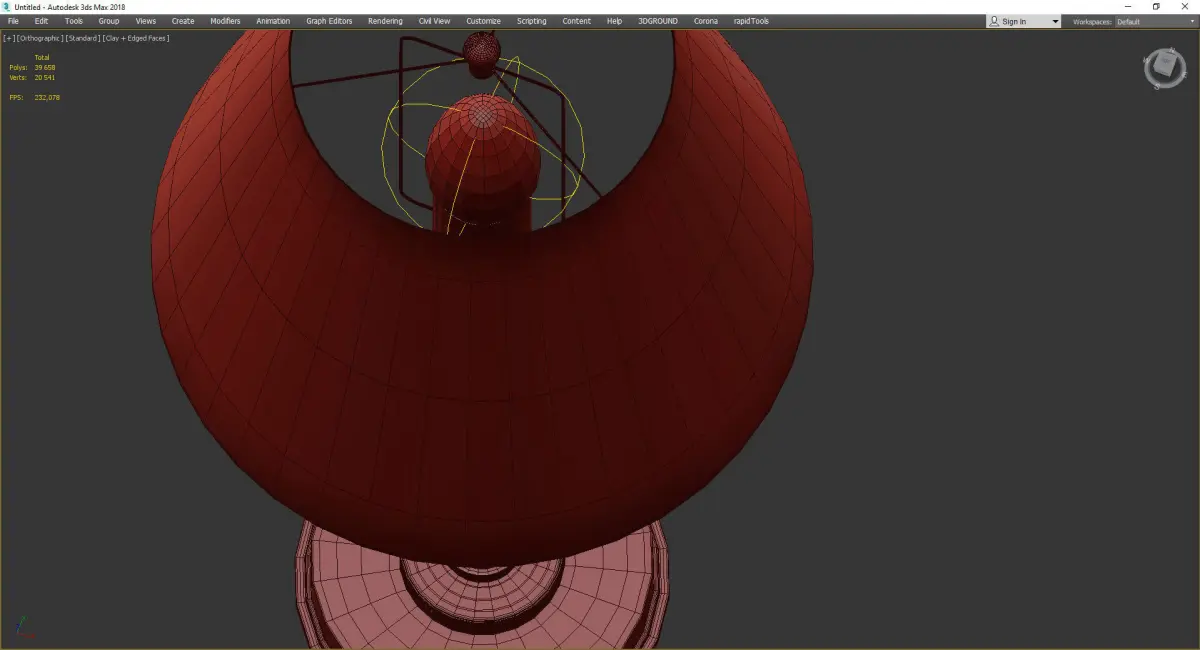Viewport: 1200px width, 650px height.
Task: Open the Customize menu
Action: (483, 21)
